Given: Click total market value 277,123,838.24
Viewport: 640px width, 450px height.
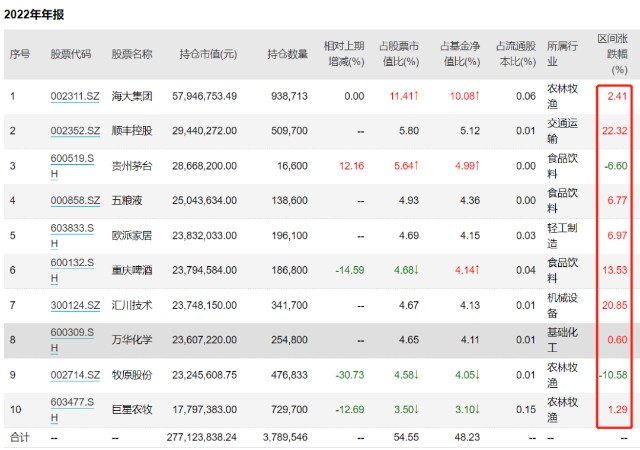Looking at the screenshot, I should tap(202, 437).
